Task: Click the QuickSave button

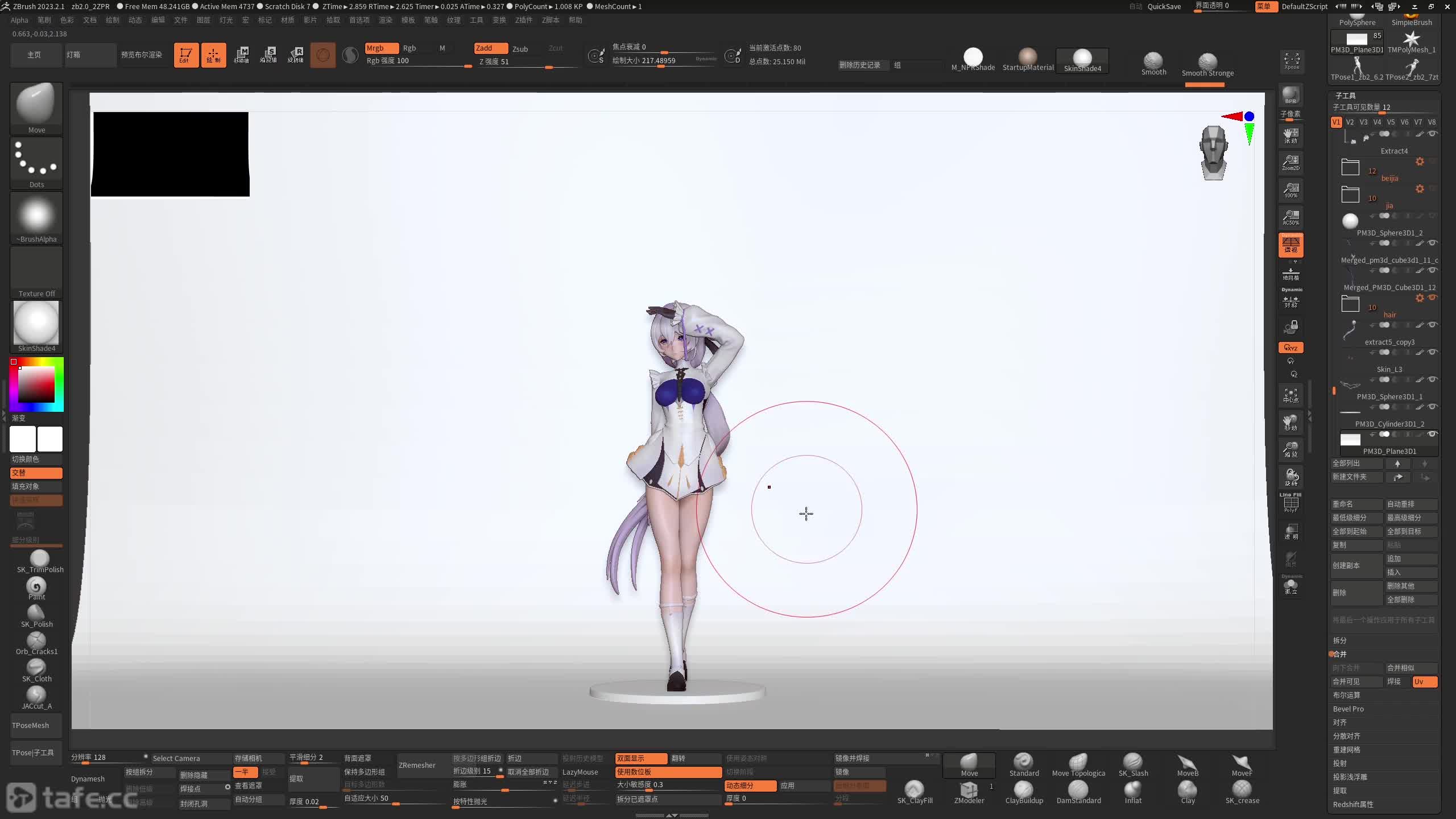Action: click(x=1164, y=6)
